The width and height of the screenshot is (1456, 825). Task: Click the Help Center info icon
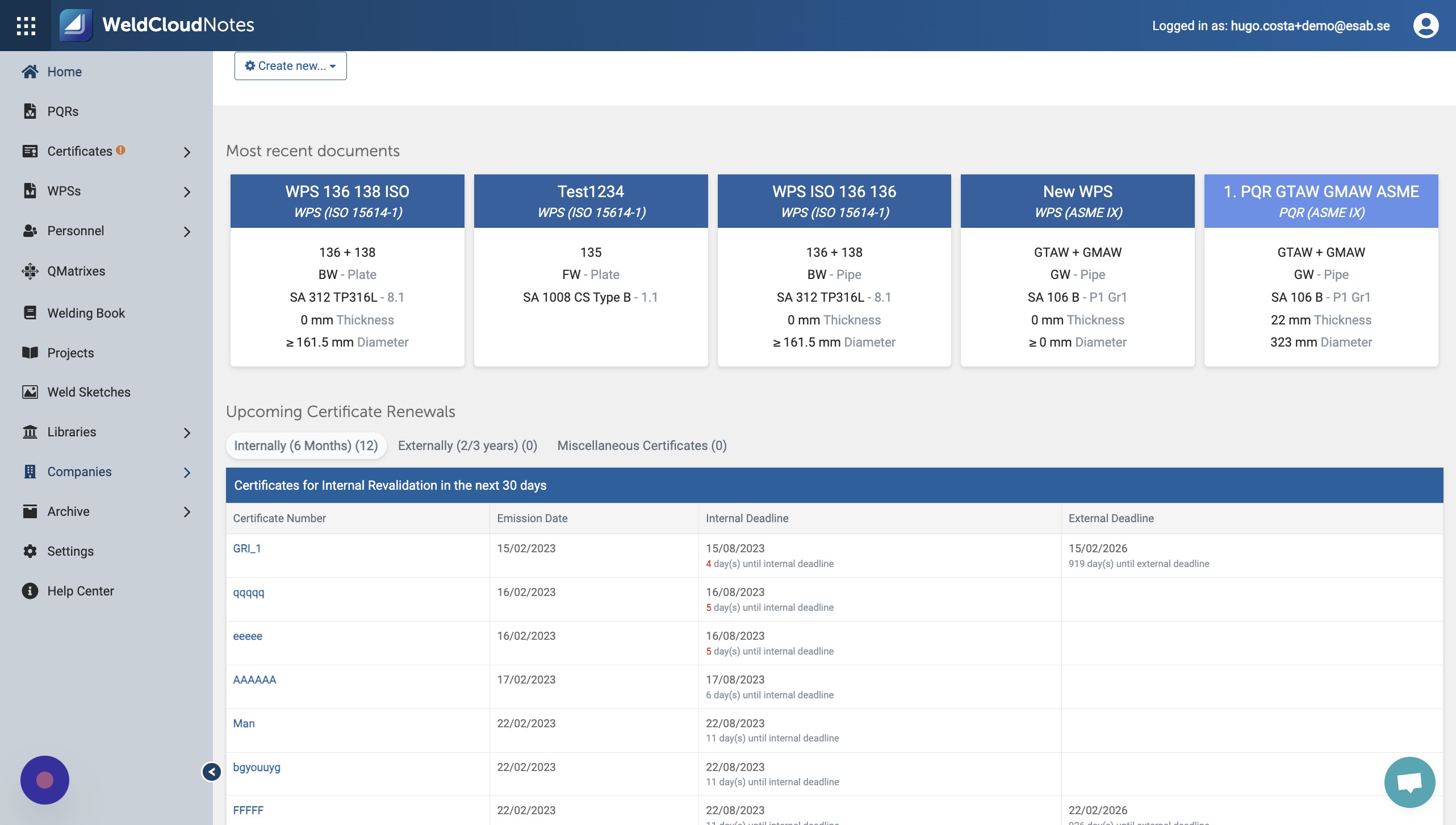[x=30, y=591]
